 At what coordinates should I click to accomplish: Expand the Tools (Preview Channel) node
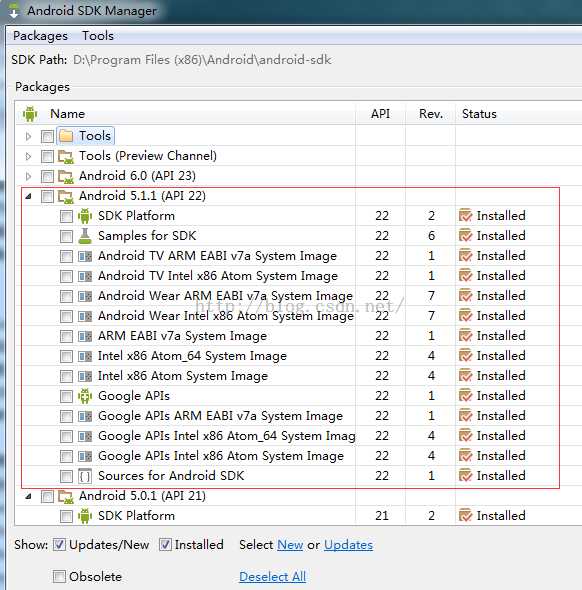29,156
